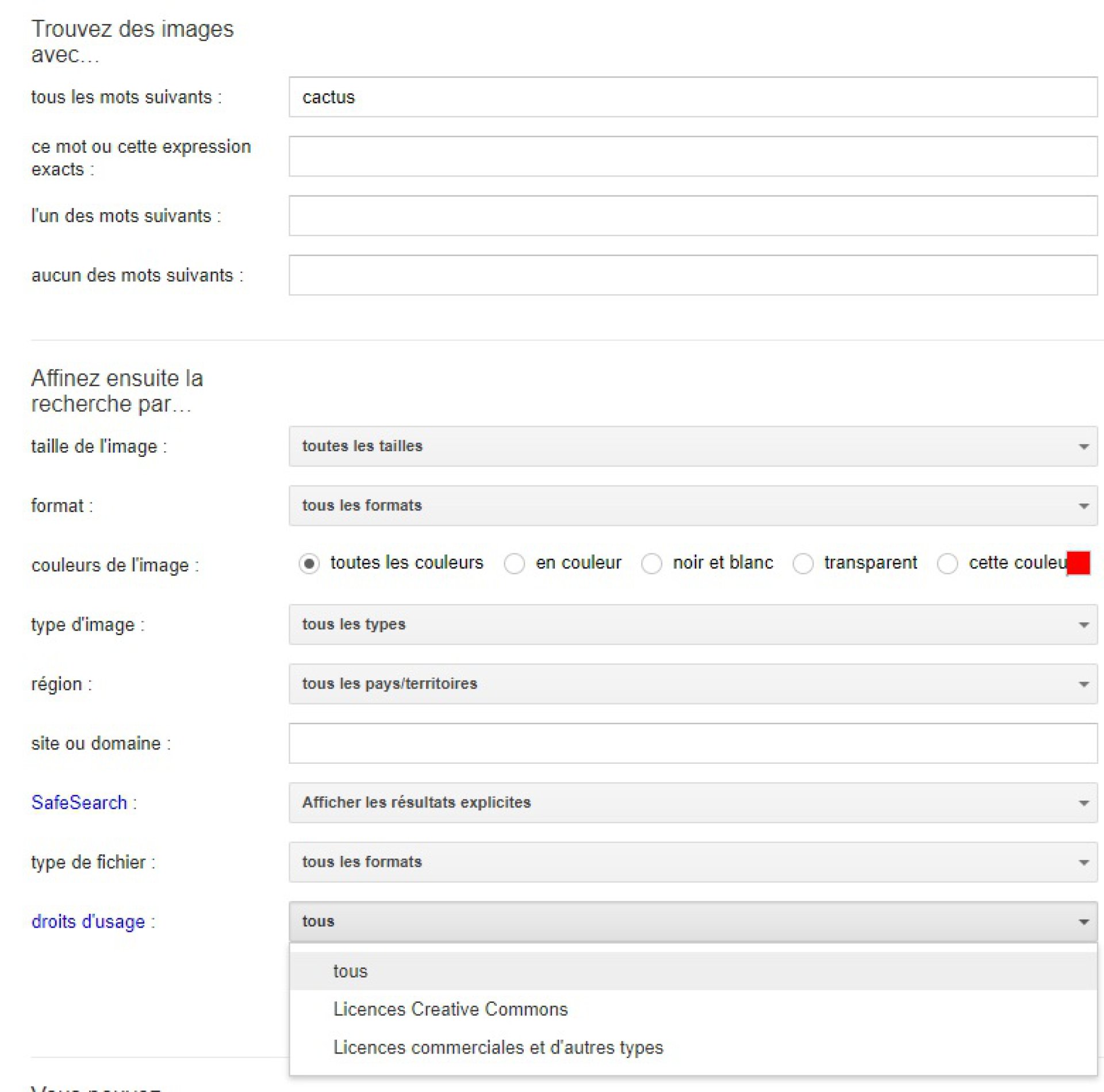This screenshot has width=1104, height=1092.
Task: Collapse the open 'droits d'usage' dropdown
Action: coord(693,921)
